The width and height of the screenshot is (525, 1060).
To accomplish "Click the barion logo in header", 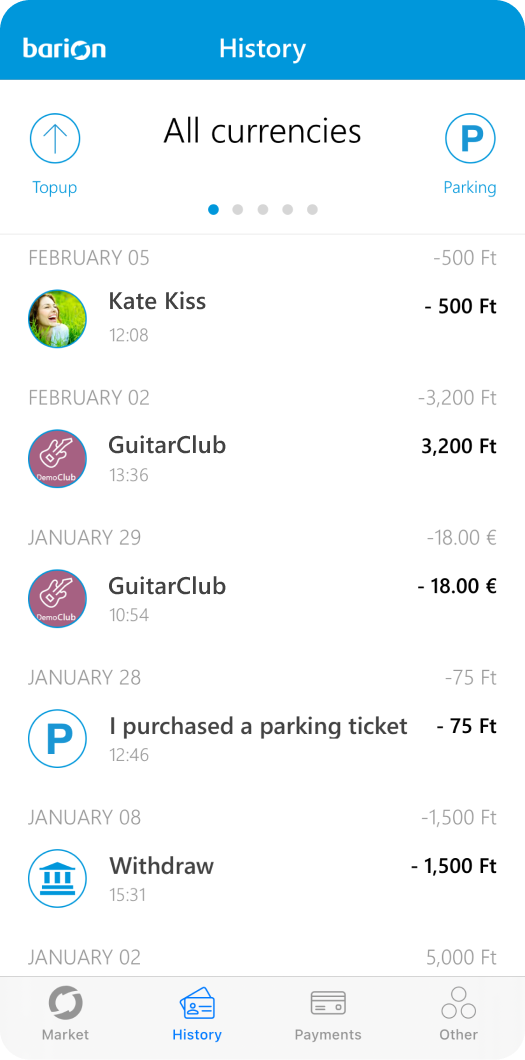I will (x=65, y=49).
